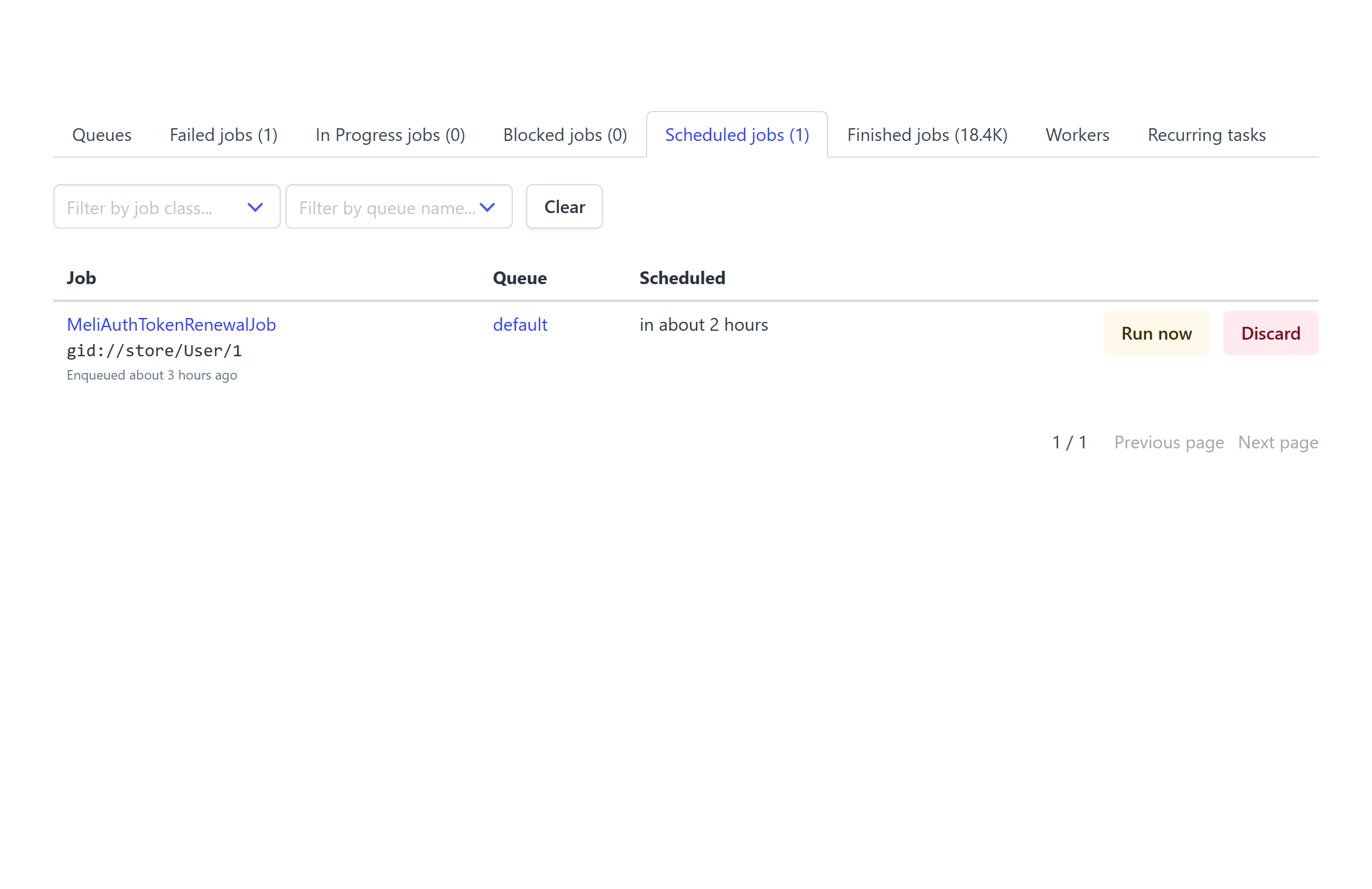The image size is (1372, 889).
Task: Click the Next page link
Action: pyautogui.click(x=1278, y=442)
